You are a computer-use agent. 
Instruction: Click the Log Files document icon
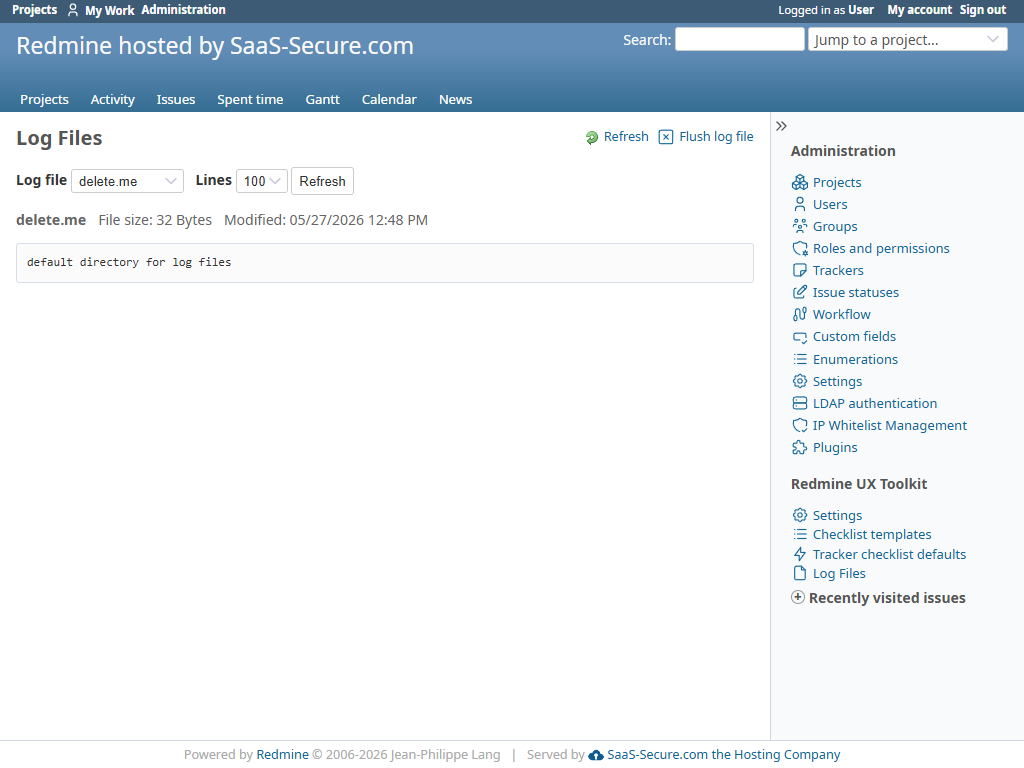[x=799, y=573]
